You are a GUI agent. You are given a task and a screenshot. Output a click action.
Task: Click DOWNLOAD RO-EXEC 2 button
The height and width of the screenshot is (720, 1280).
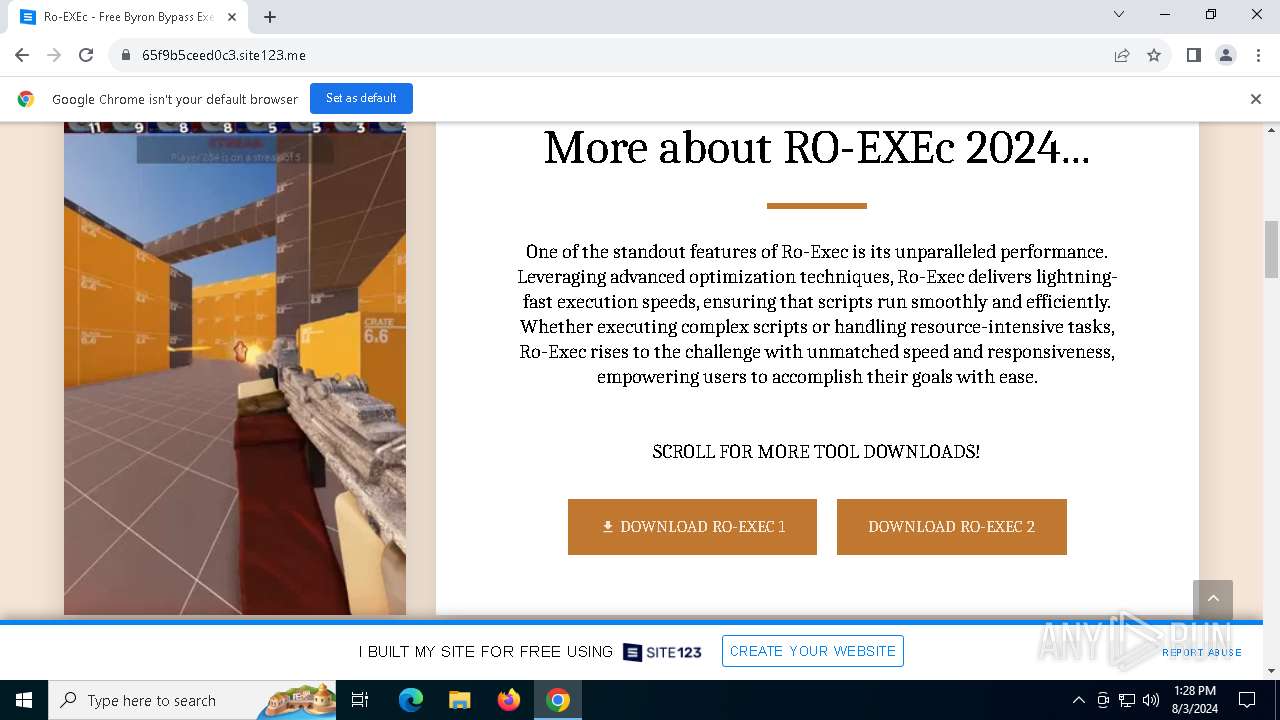tap(951, 527)
